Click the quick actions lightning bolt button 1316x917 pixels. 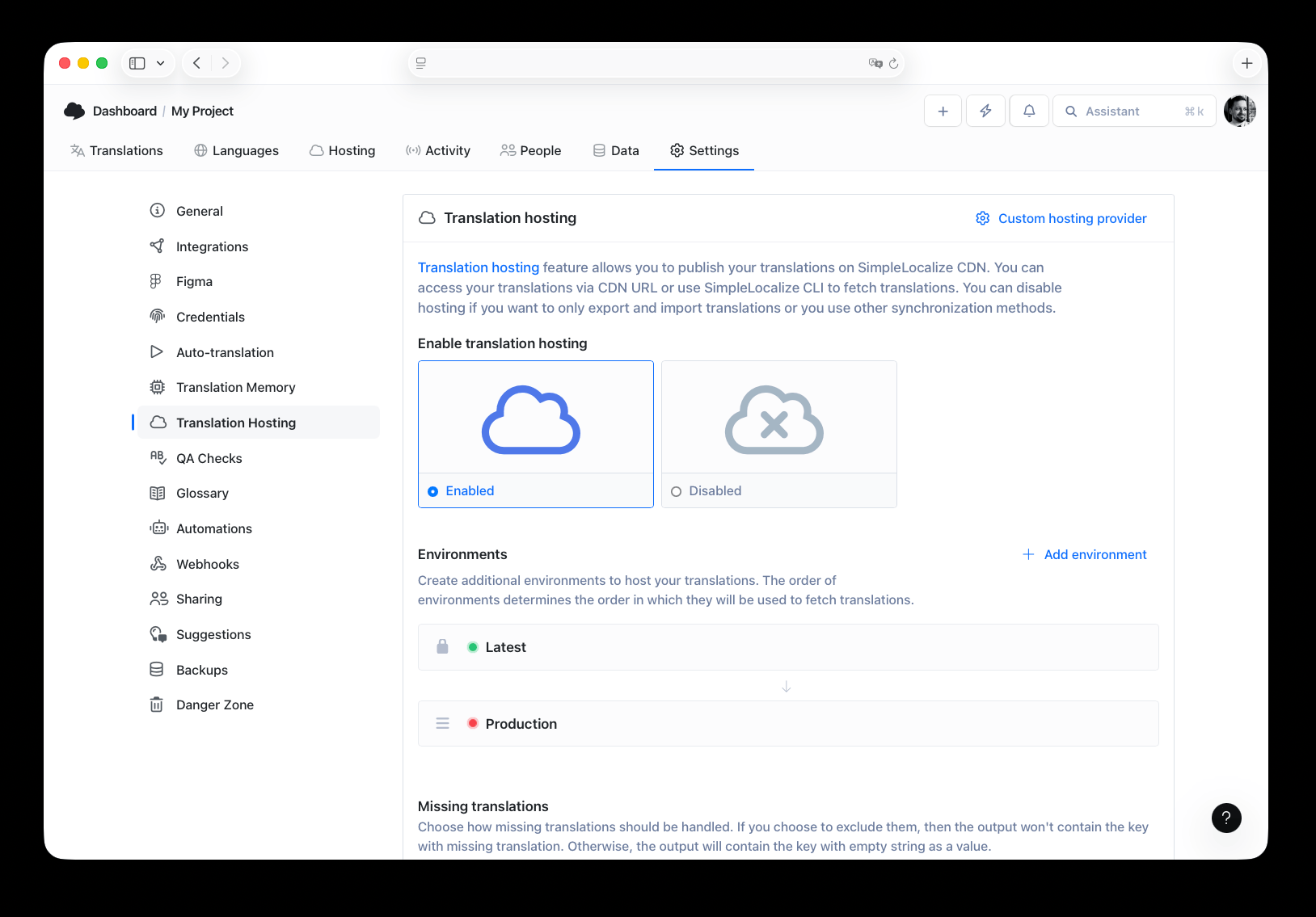point(985,111)
